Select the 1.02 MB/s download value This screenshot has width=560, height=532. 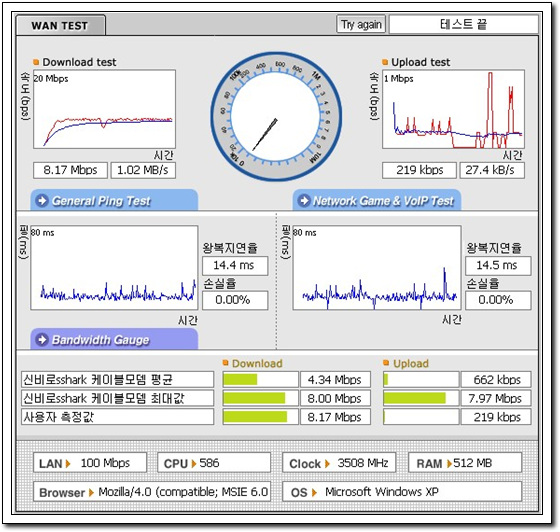coord(143,170)
